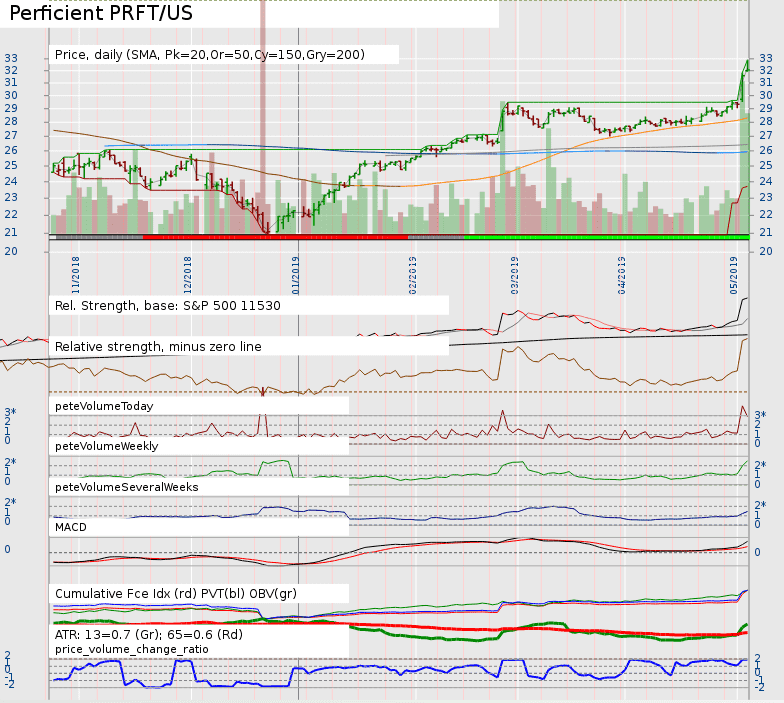Image resolution: width=784 pixels, height=703 pixels.
Task: Click the 02/2019 date label
Action: tap(413, 274)
